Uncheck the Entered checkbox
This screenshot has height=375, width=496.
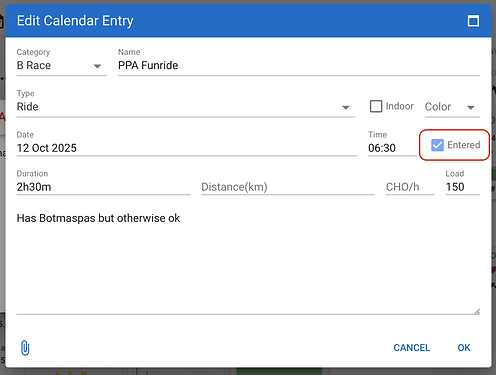437,145
